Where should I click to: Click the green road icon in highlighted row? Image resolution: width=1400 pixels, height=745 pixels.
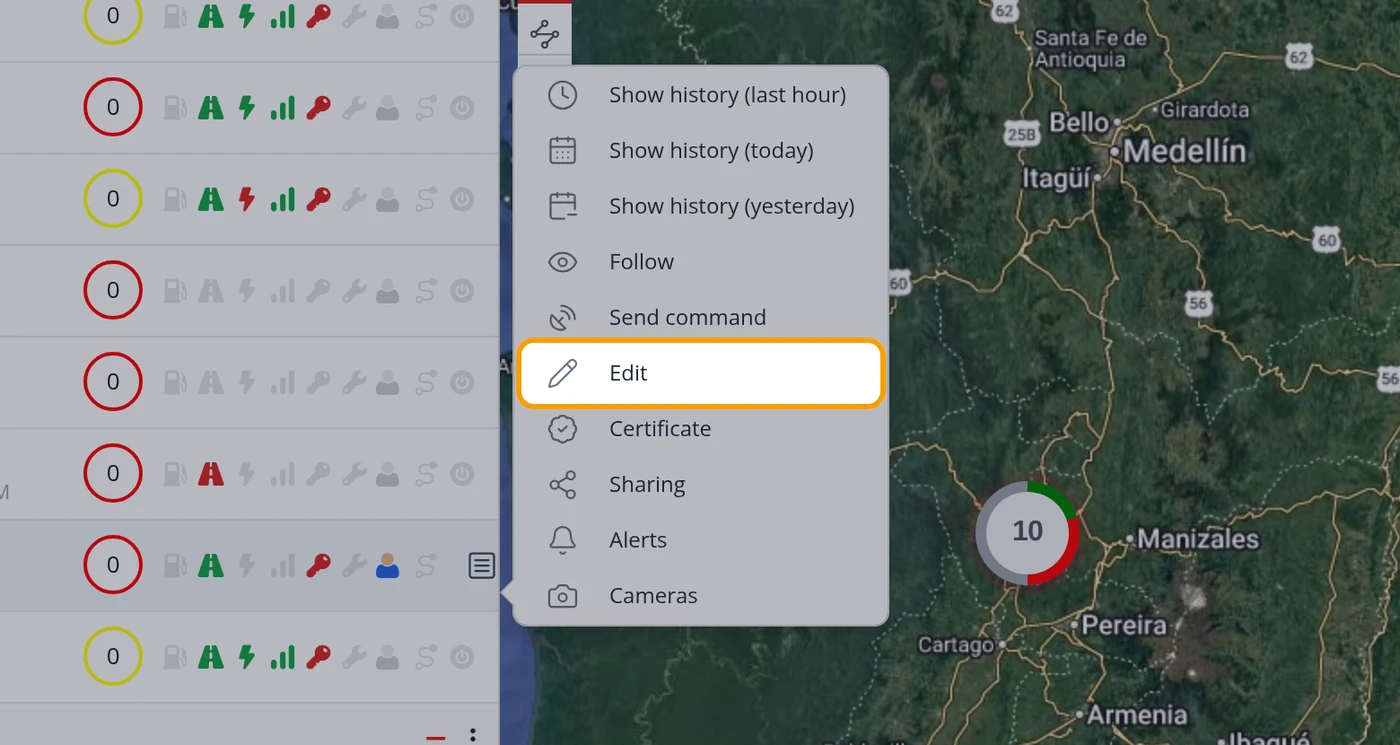coord(210,566)
